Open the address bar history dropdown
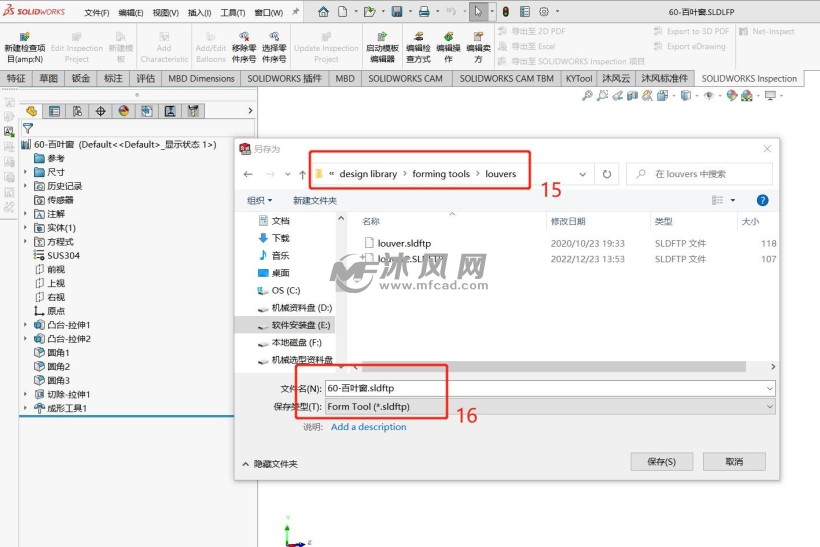The height and width of the screenshot is (547, 820). (583, 174)
